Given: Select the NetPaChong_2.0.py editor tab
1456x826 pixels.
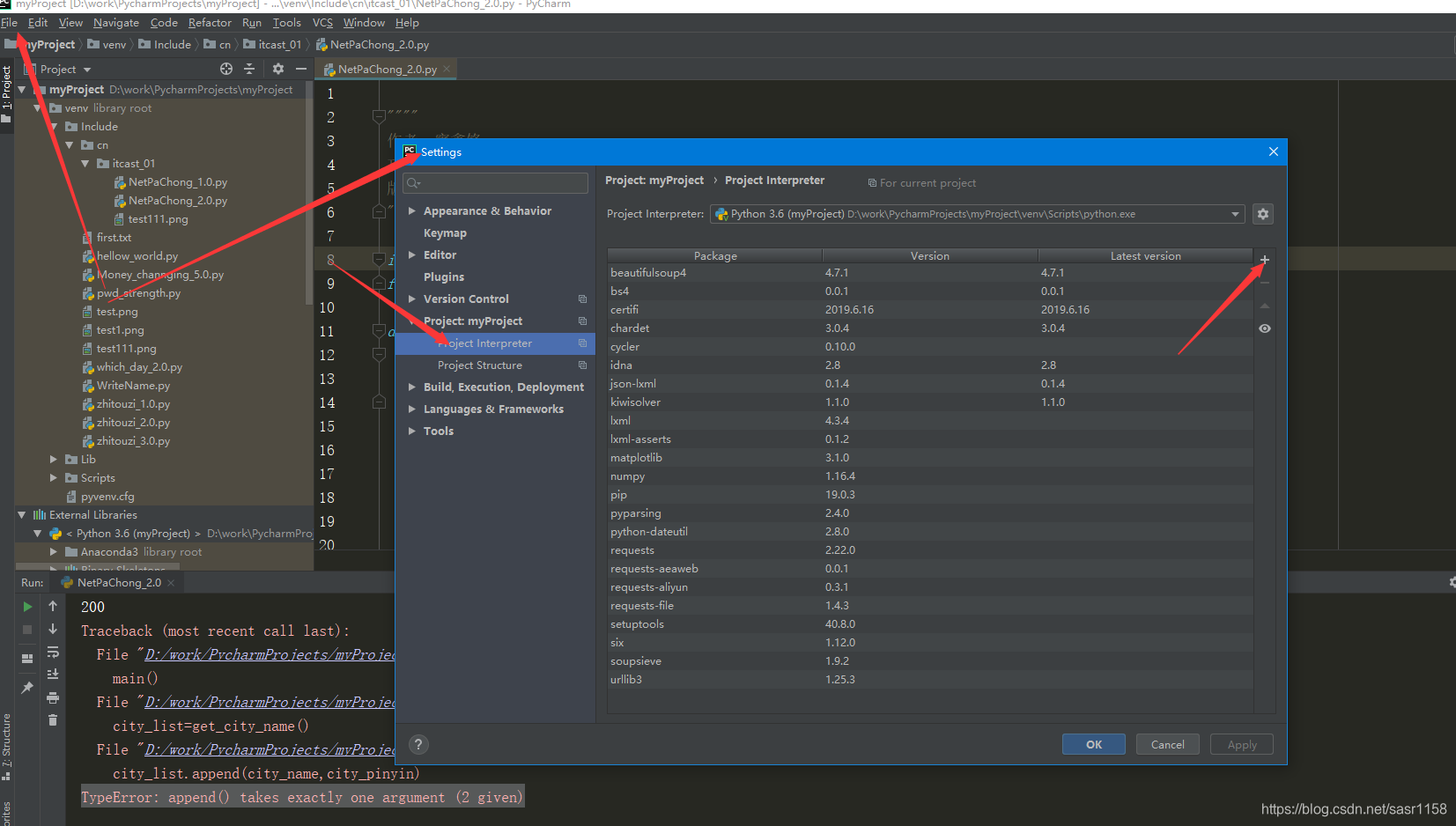Looking at the screenshot, I should tap(386, 69).
